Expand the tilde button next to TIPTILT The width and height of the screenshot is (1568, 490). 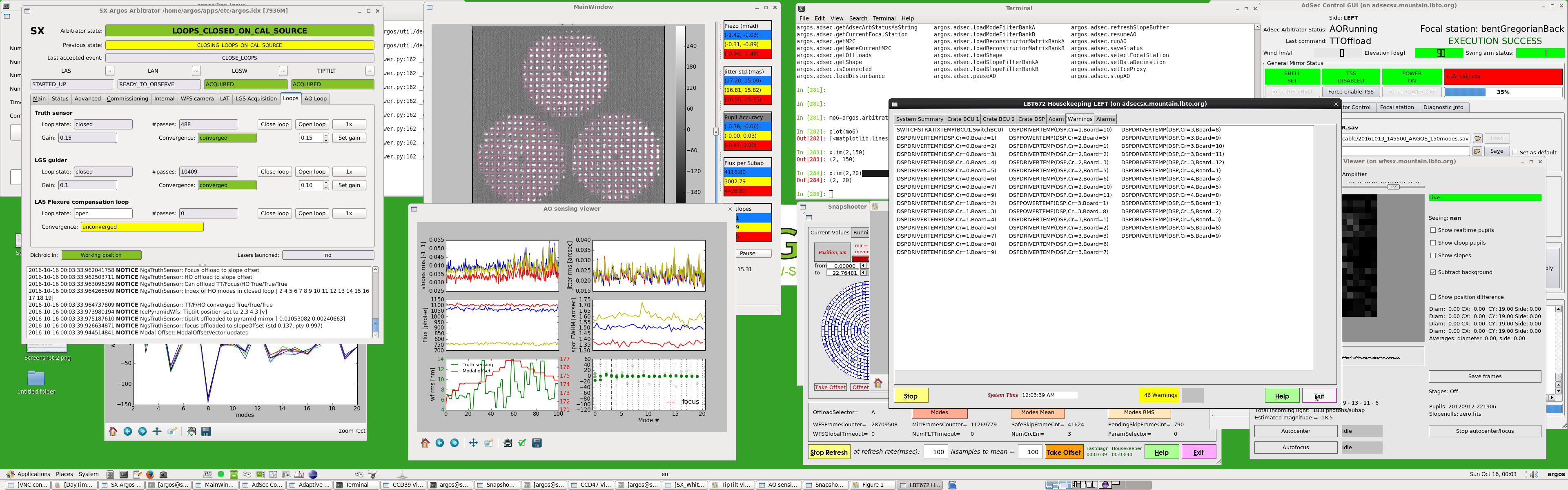(370, 71)
